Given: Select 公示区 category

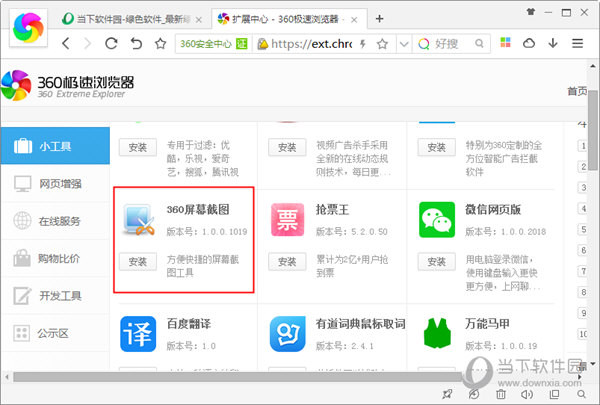Looking at the screenshot, I should click(55, 333).
